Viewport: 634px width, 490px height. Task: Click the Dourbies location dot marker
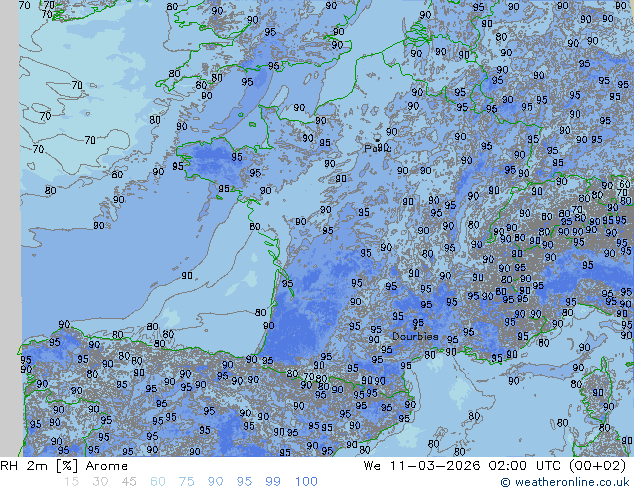415,327
